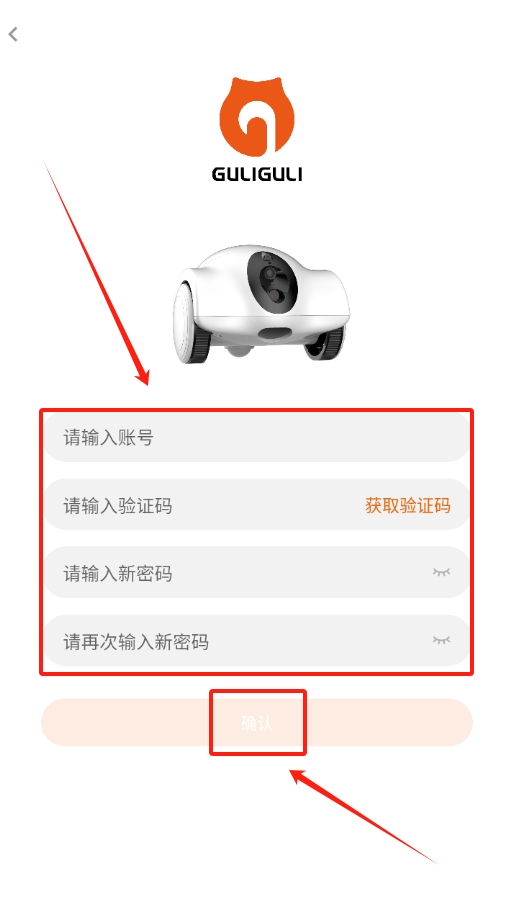Request a code with 获取验证码
This screenshot has width=516, height=900.
(x=408, y=506)
